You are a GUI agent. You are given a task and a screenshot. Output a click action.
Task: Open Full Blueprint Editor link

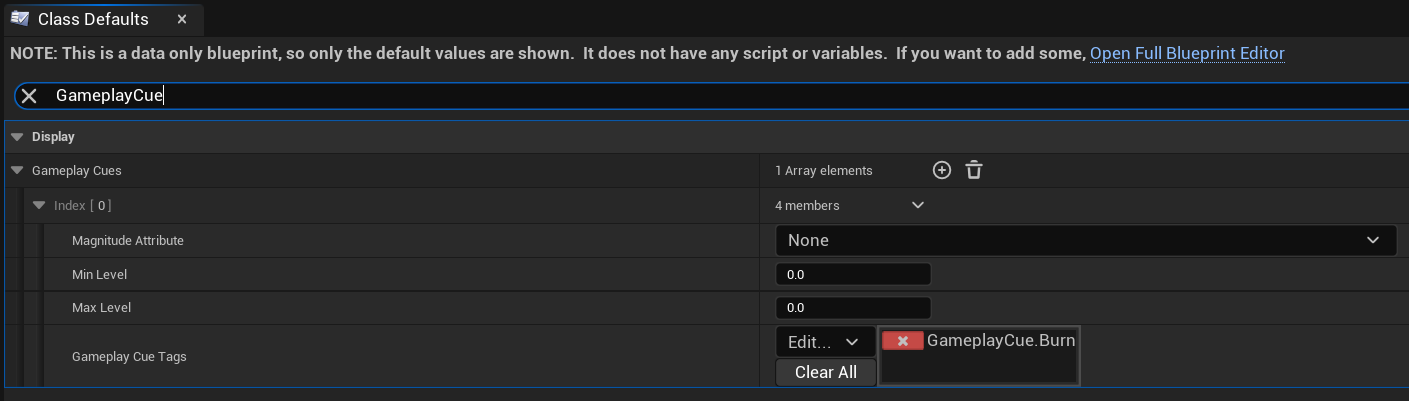pos(1187,53)
